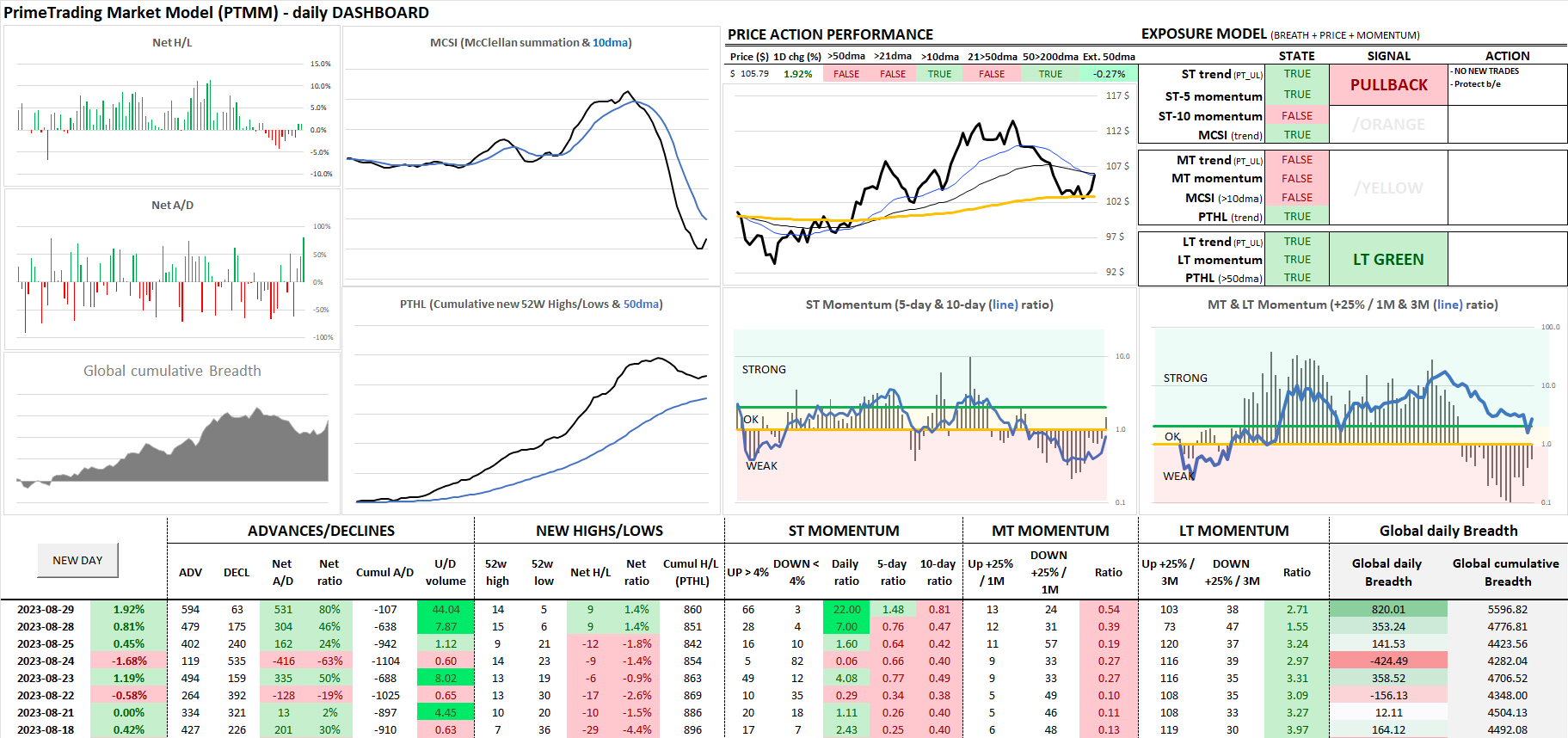
Task: Select Ext. 50dma value -0.27%
Action: (1109, 74)
